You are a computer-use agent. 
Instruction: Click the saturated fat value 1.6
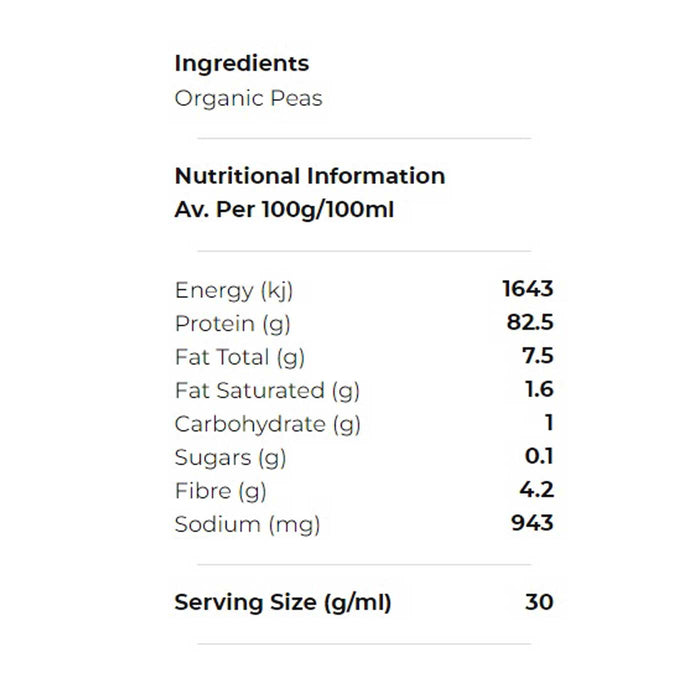pyautogui.click(x=539, y=390)
